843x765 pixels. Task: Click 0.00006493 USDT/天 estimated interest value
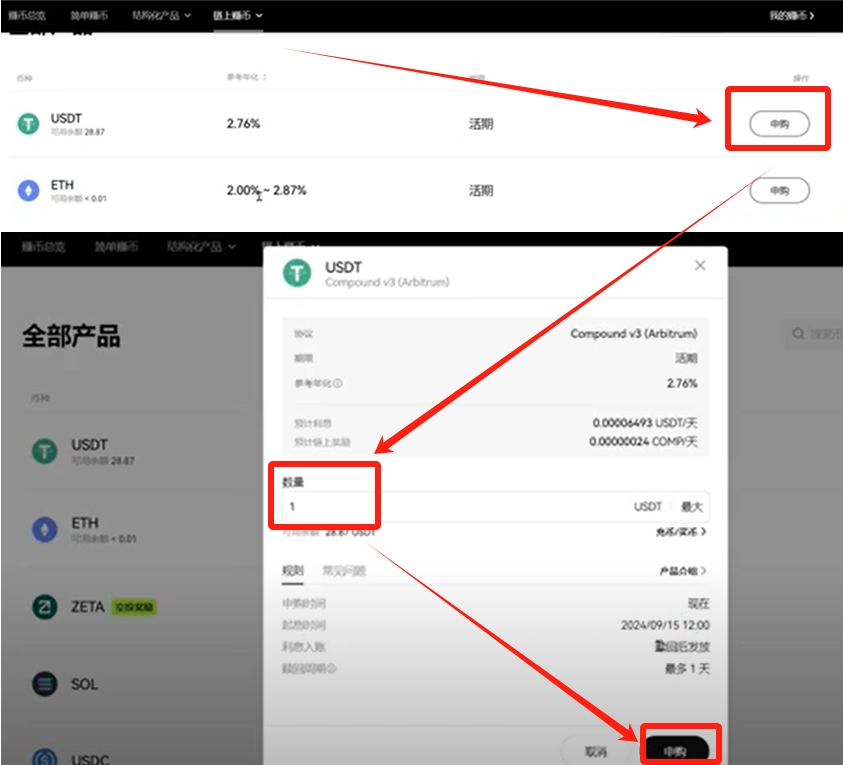pos(645,423)
